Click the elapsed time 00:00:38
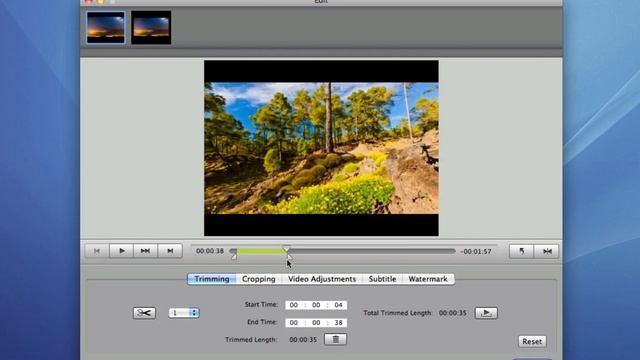Image resolution: width=640 pixels, height=360 pixels. [210, 251]
